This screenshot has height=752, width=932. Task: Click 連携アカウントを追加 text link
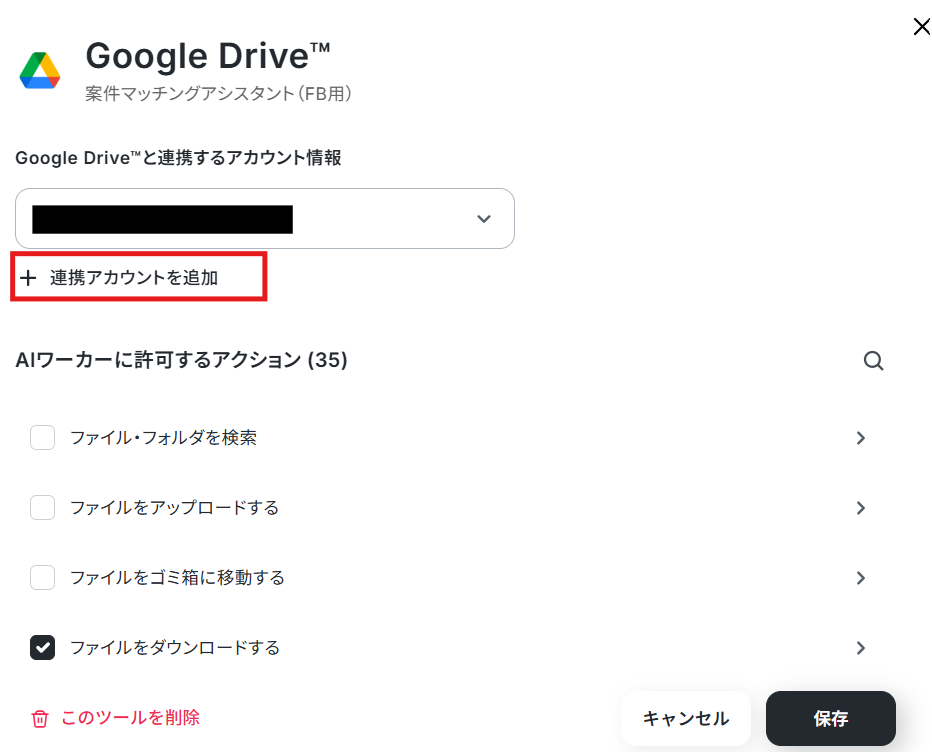pos(134,278)
